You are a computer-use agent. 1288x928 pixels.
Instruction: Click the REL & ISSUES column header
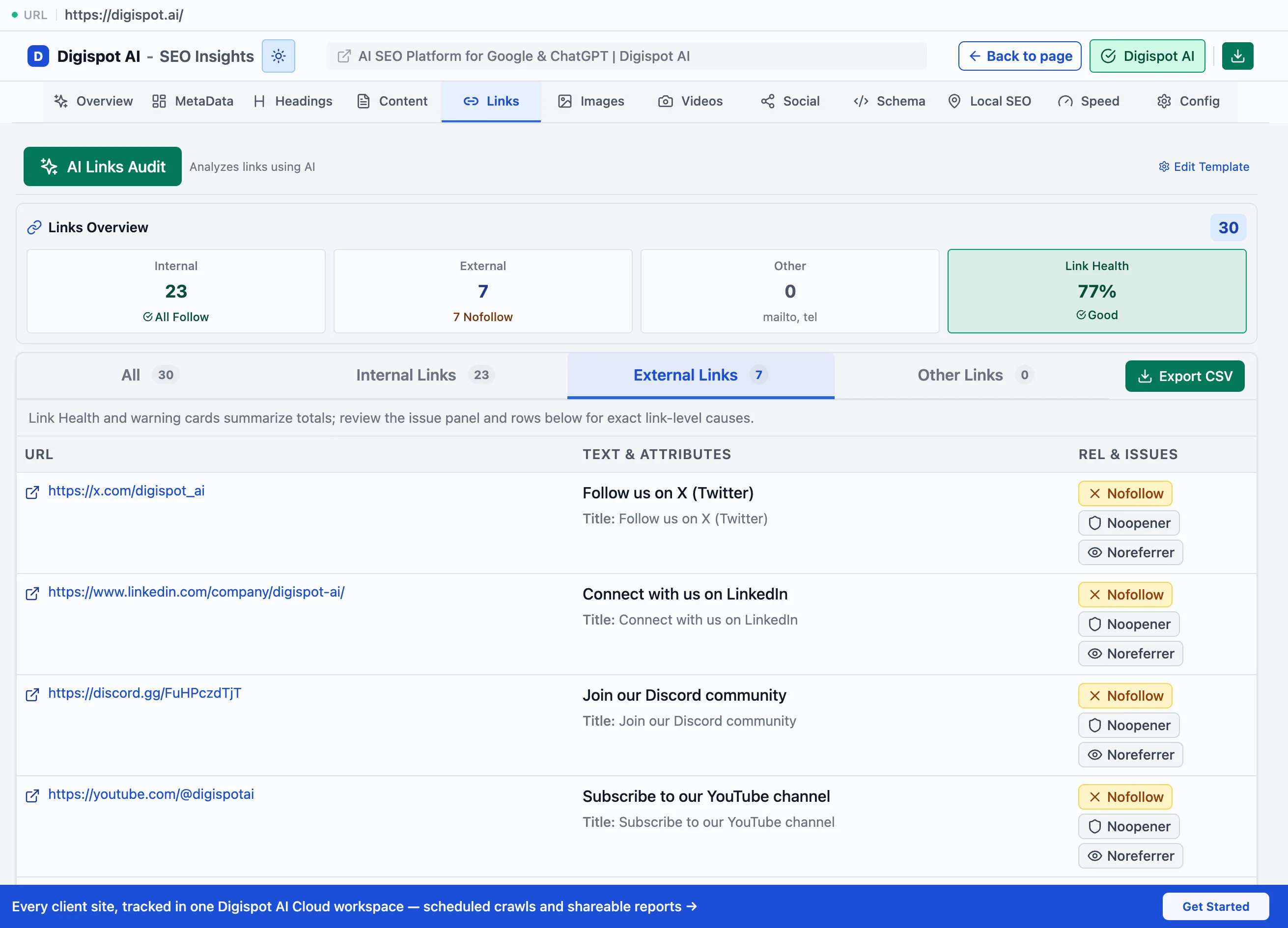point(1128,454)
